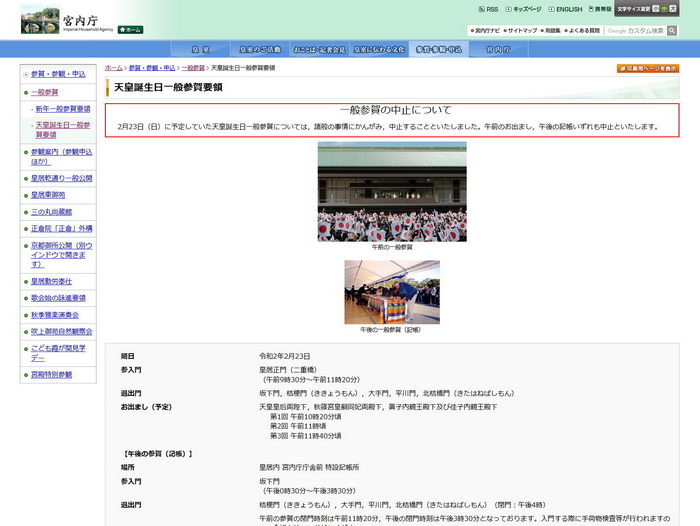
Task: Open the 携帯版 mobile version
Action: [600, 9]
